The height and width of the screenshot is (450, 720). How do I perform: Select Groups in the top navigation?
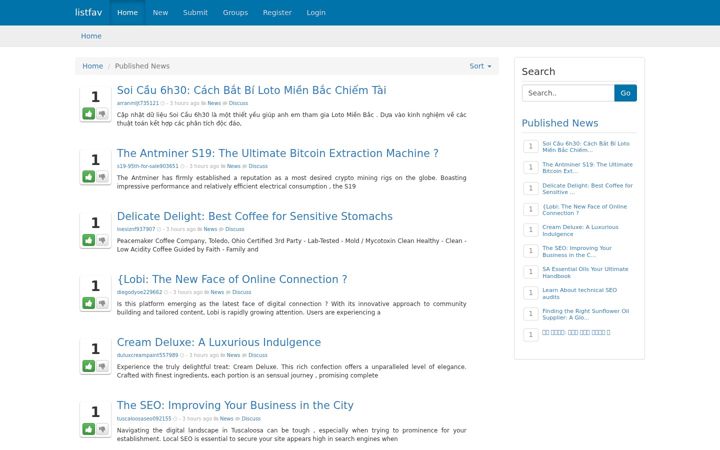point(235,12)
